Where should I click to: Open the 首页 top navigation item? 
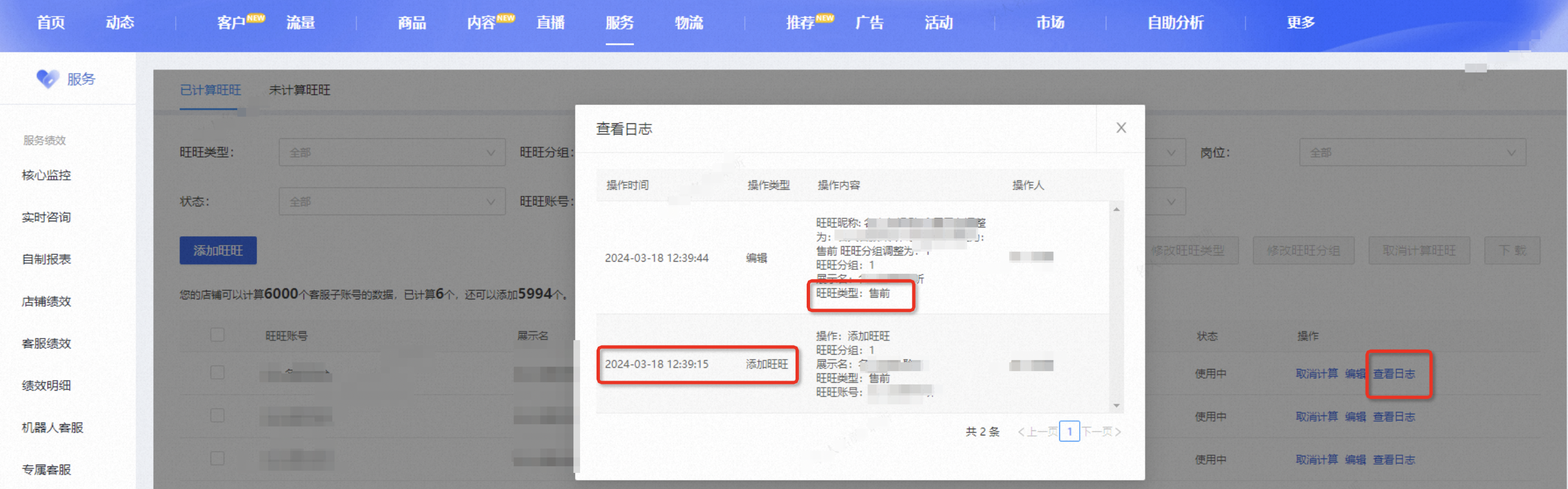[x=50, y=23]
